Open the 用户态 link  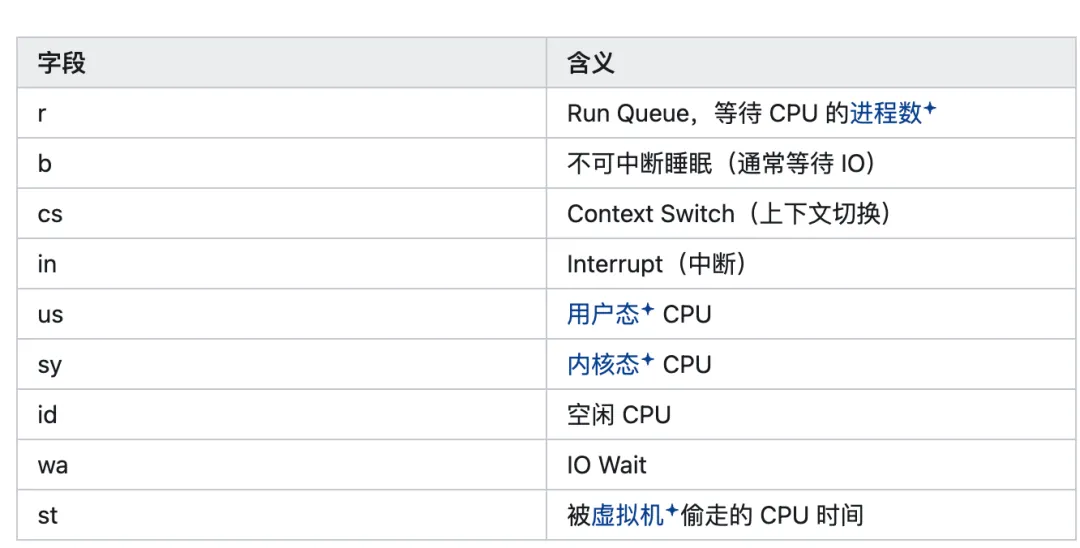tap(603, 315)
